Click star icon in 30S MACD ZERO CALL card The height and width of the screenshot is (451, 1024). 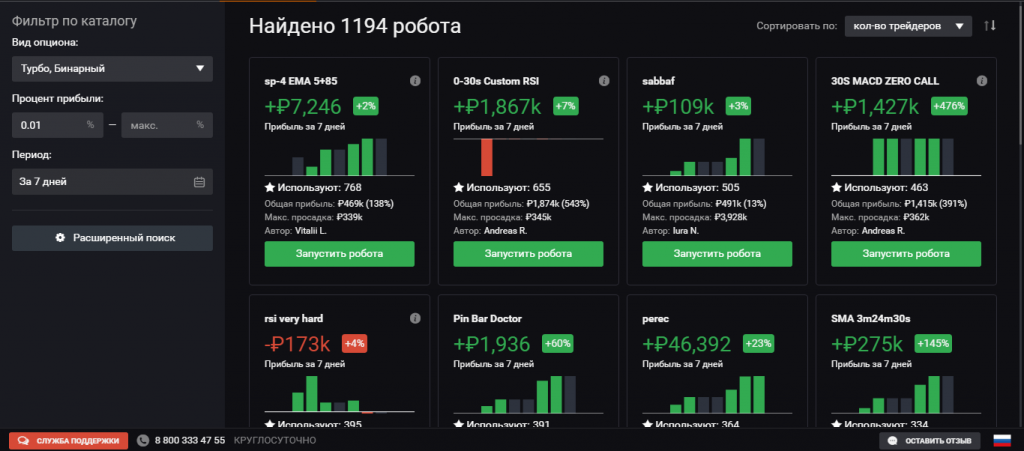coord(837,187)
